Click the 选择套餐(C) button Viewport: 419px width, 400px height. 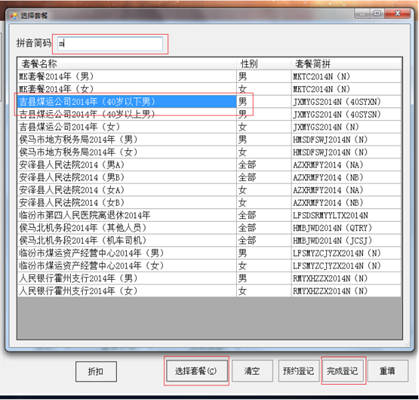(x=196, y=371)
